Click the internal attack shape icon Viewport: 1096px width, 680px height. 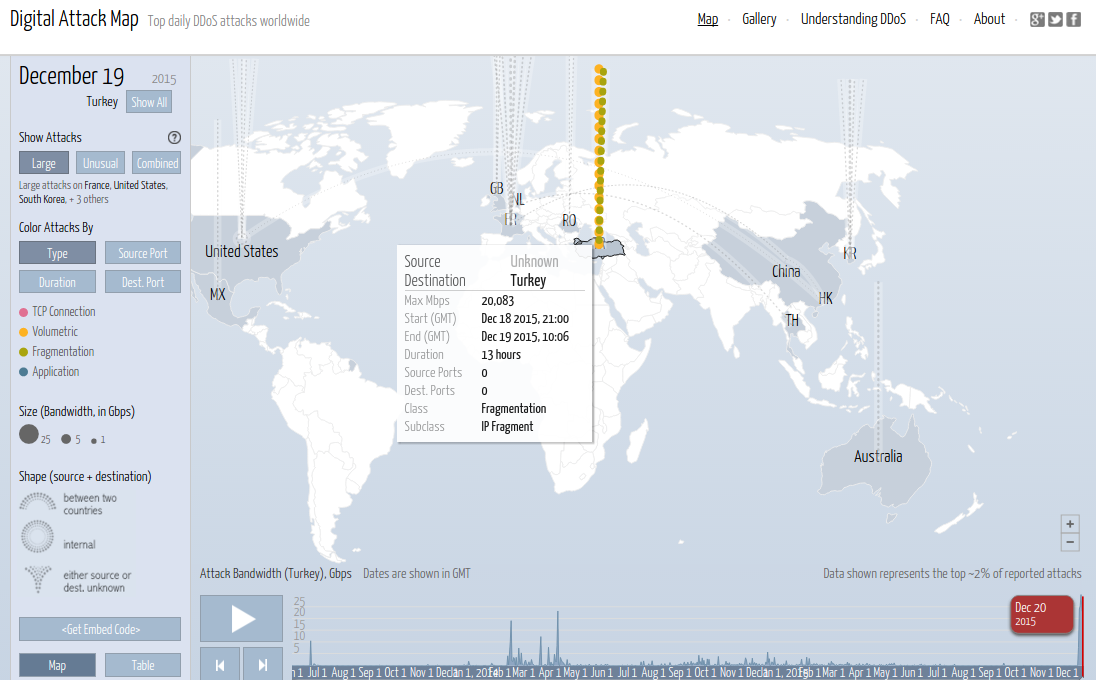tap(37, 536)
